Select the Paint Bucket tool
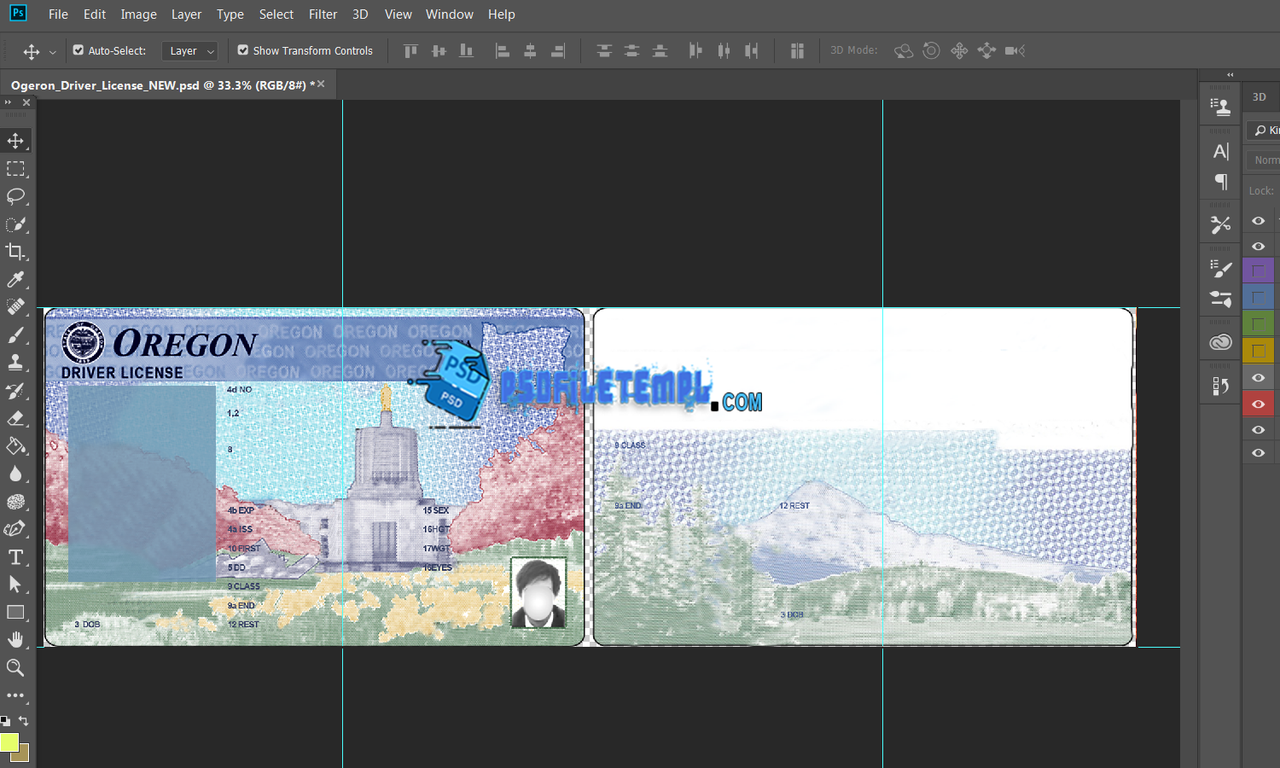The width and height of the screenshot is (1280, 768). (x=16, y=446)
